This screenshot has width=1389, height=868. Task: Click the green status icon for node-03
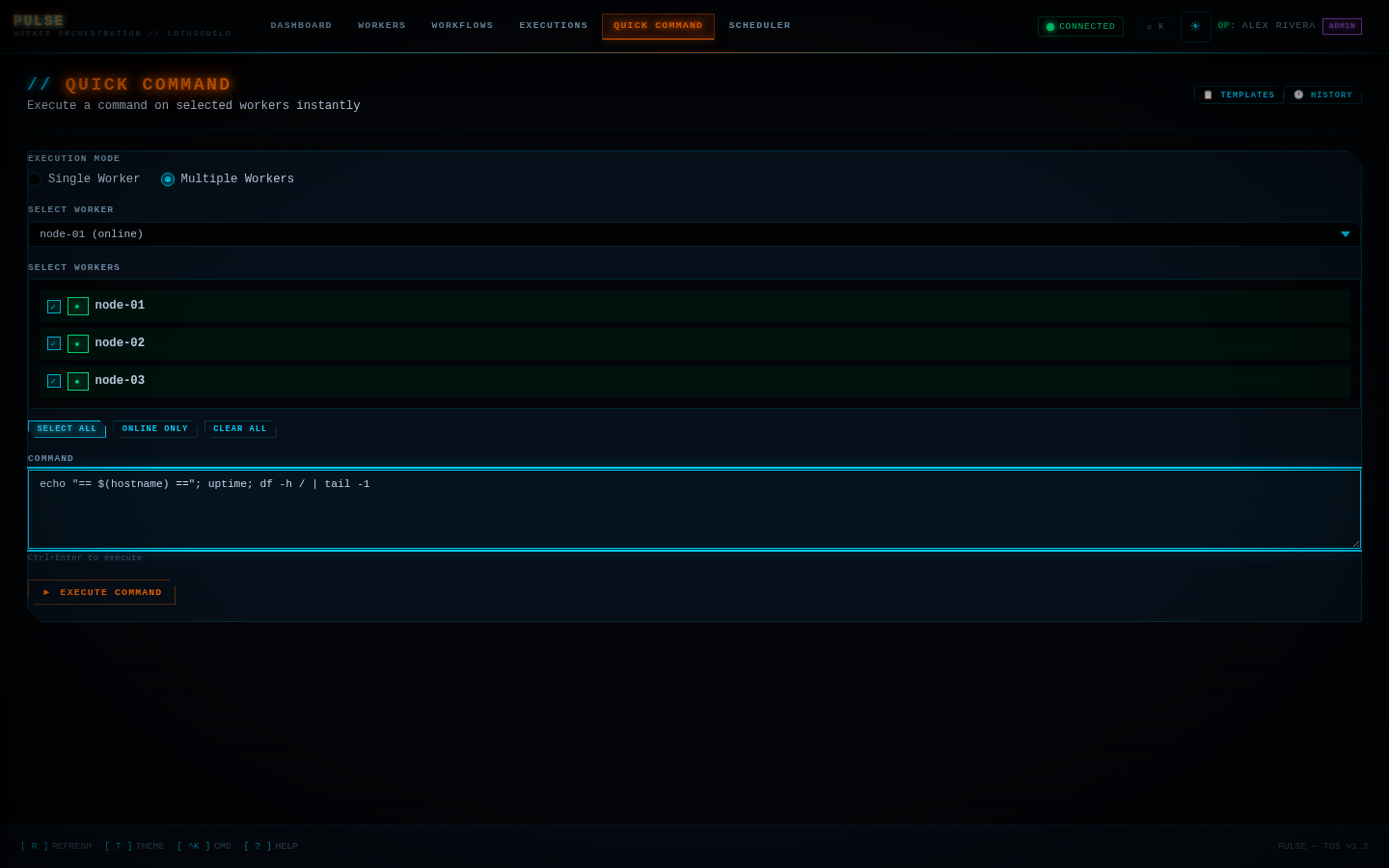pyautogui.click(x=78, y=382)
